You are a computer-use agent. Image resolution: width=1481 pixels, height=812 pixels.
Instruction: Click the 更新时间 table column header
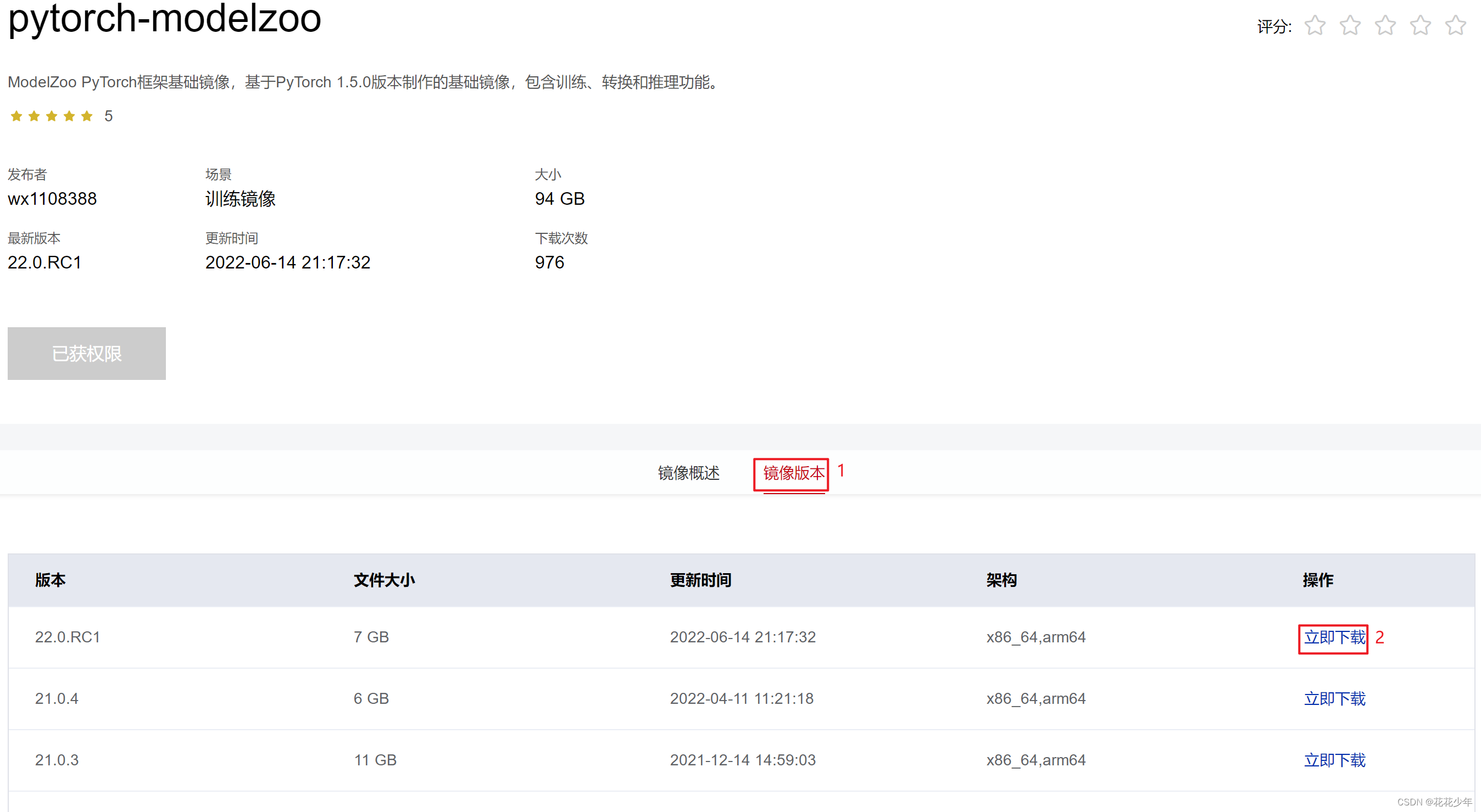coord(700,580)
